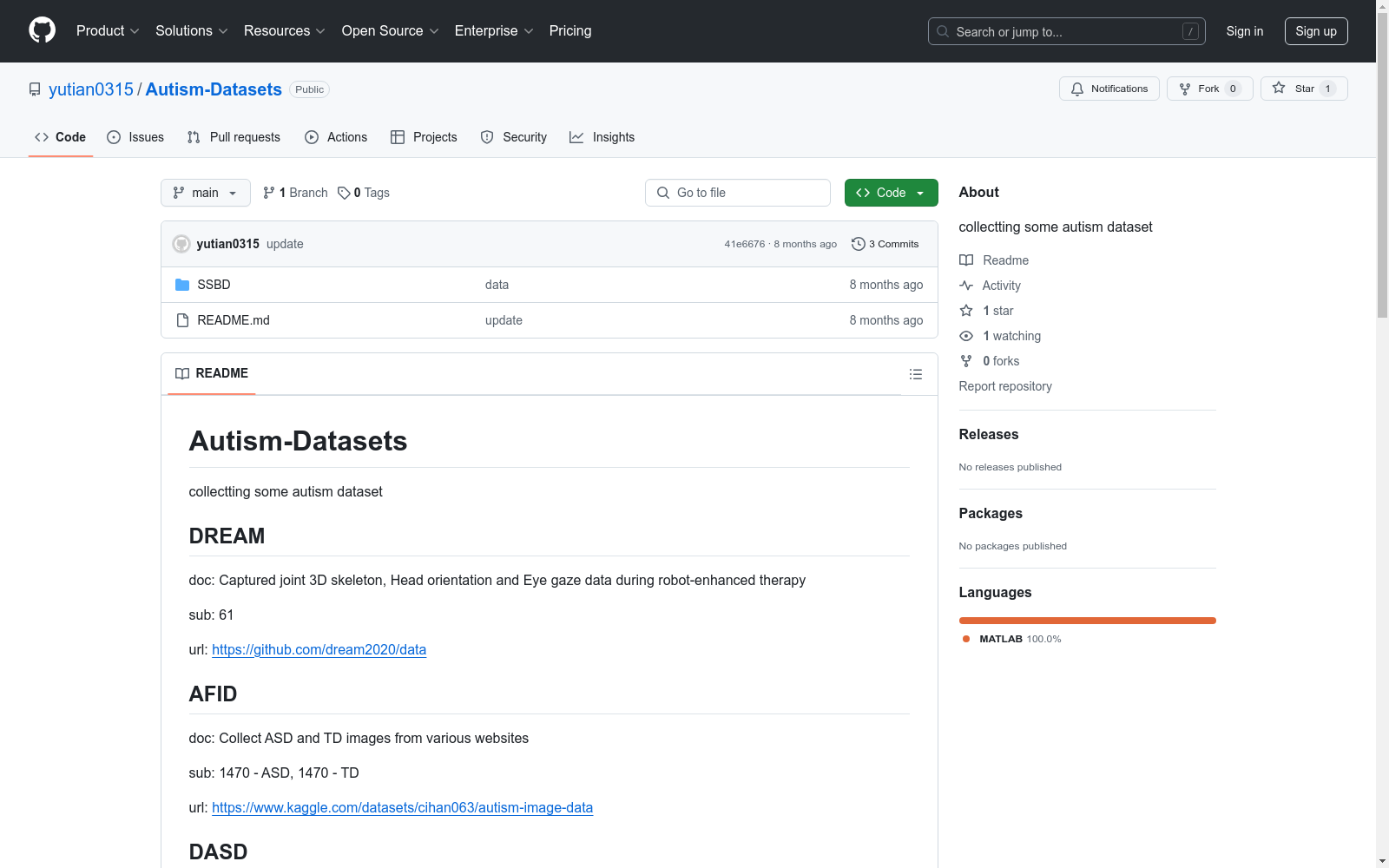Open the main branch selector dropdown

tap(206, 193)
